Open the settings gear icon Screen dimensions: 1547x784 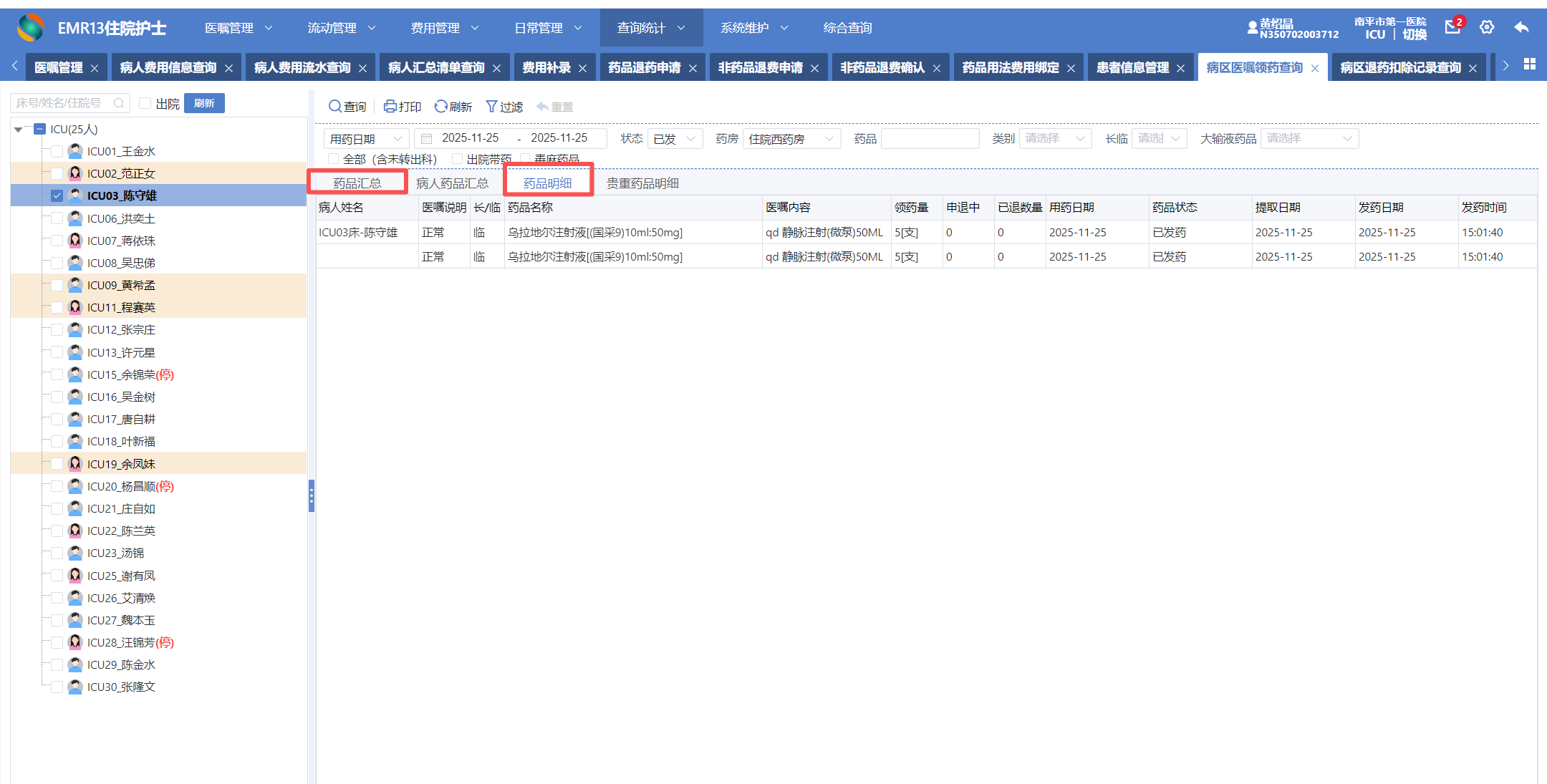(1487, 27)
